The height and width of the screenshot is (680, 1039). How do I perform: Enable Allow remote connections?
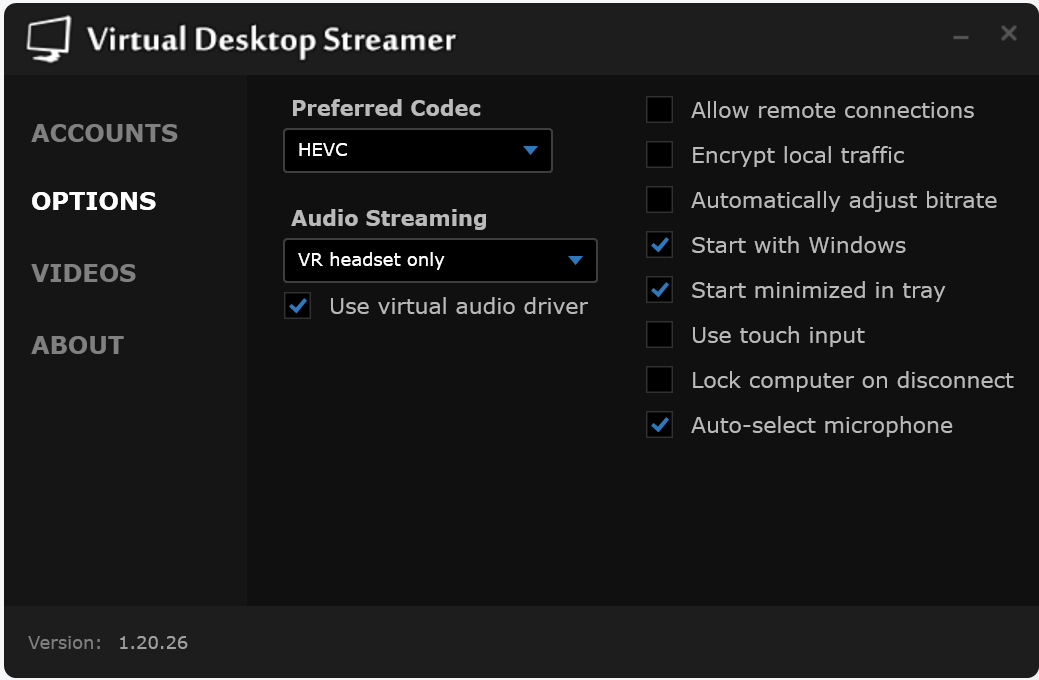[x=658, y=110]
